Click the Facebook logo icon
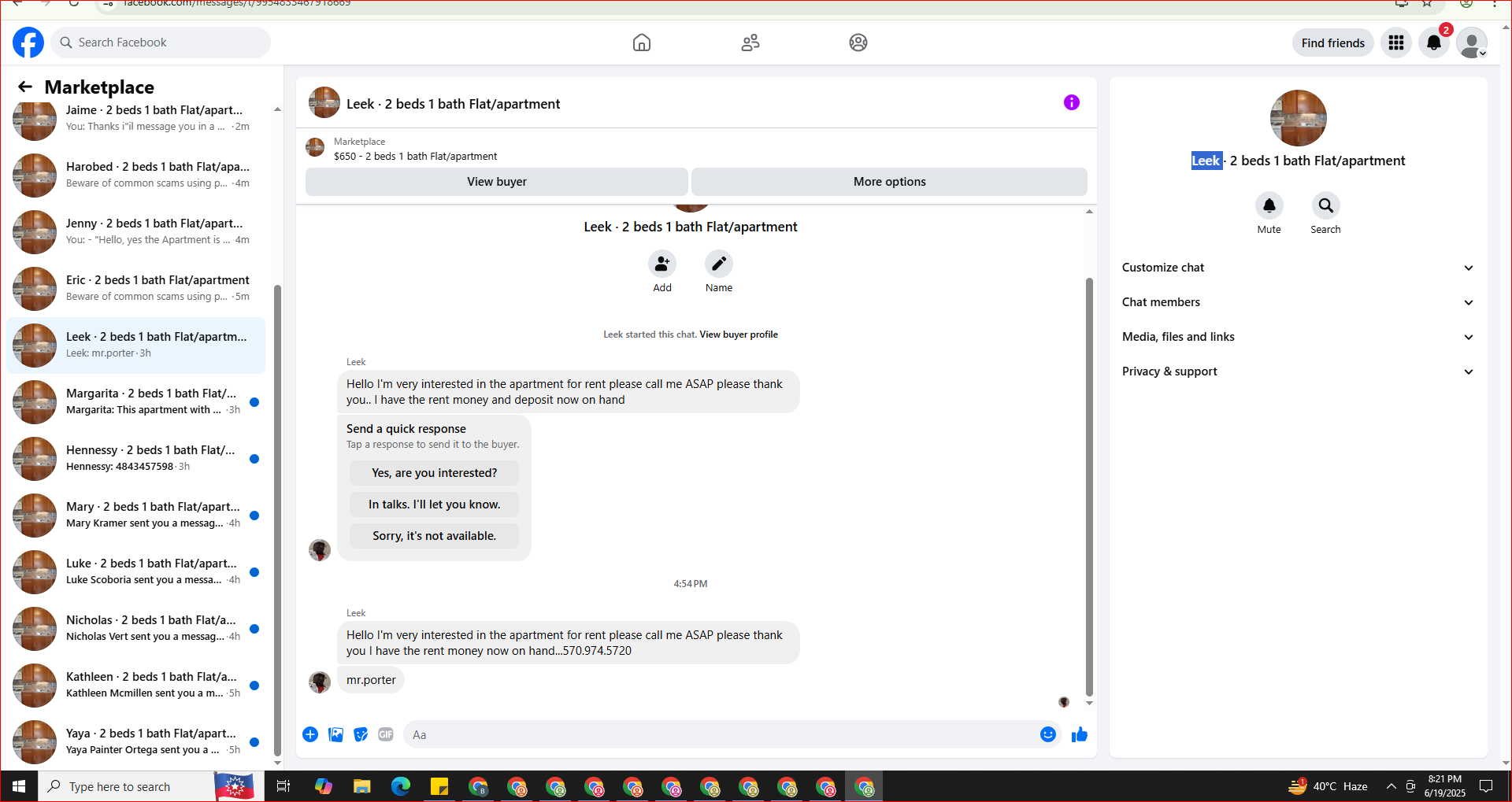The width and height of the screenshot is (1512, 802). 28,43
